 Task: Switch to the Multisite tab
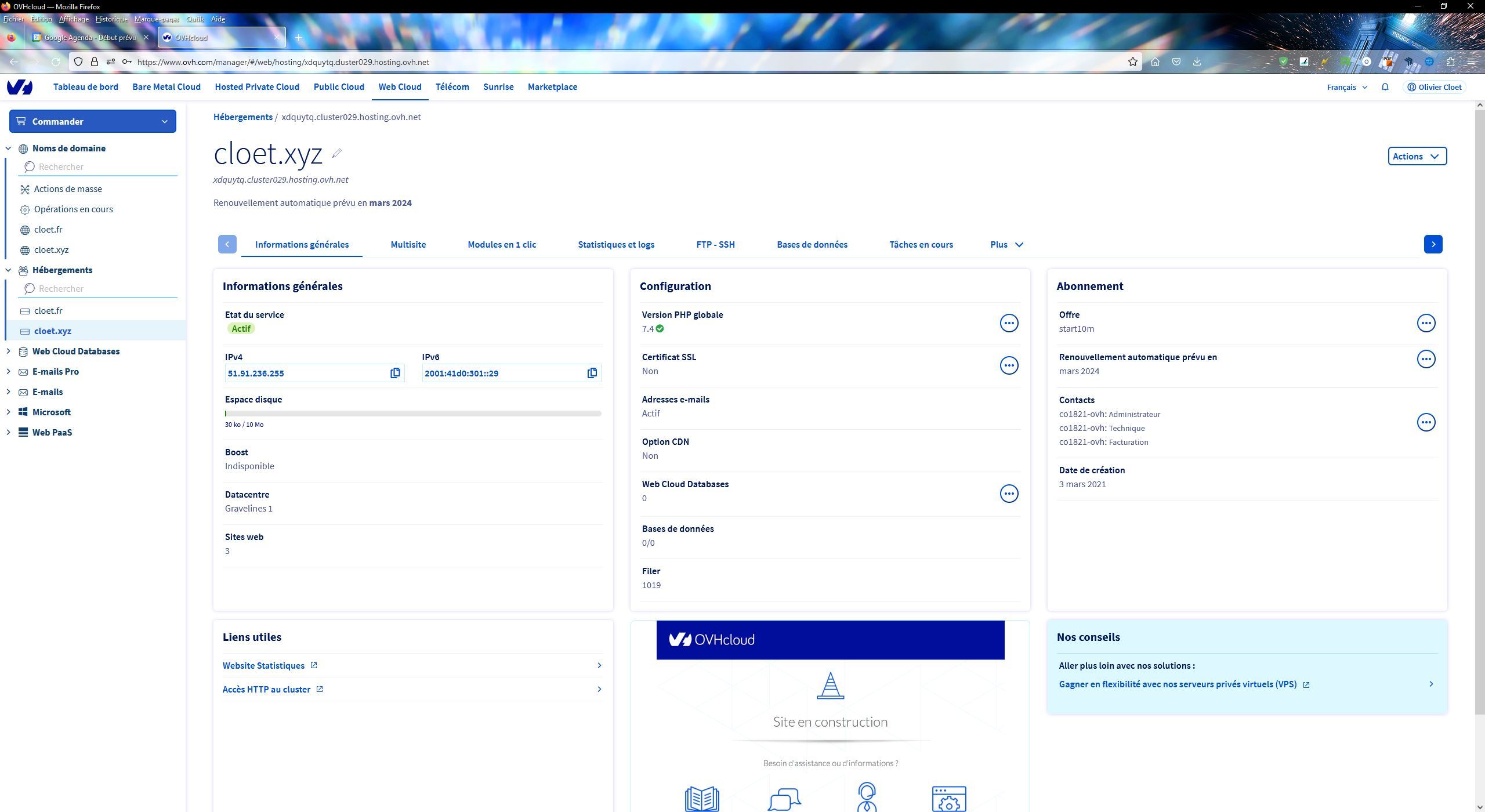click(408, 245)
